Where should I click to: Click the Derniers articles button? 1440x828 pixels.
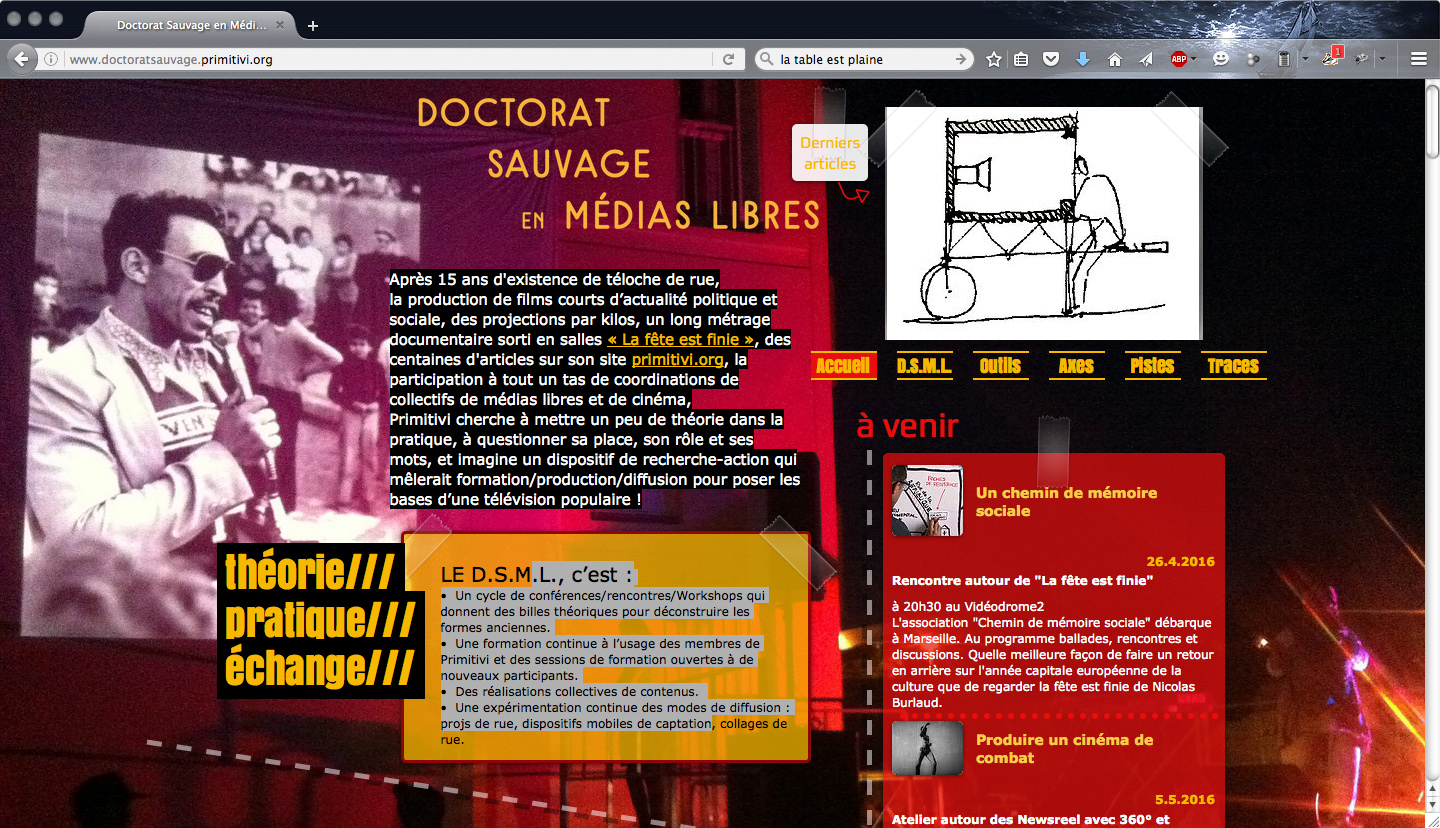pyautogui.click(x=829, y=152)
